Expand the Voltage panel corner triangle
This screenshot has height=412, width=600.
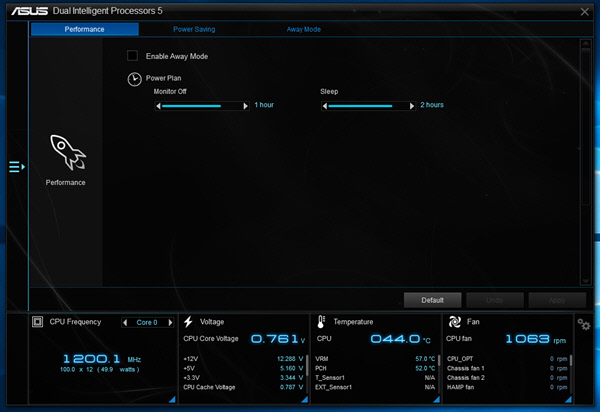[x=305, y=399]
